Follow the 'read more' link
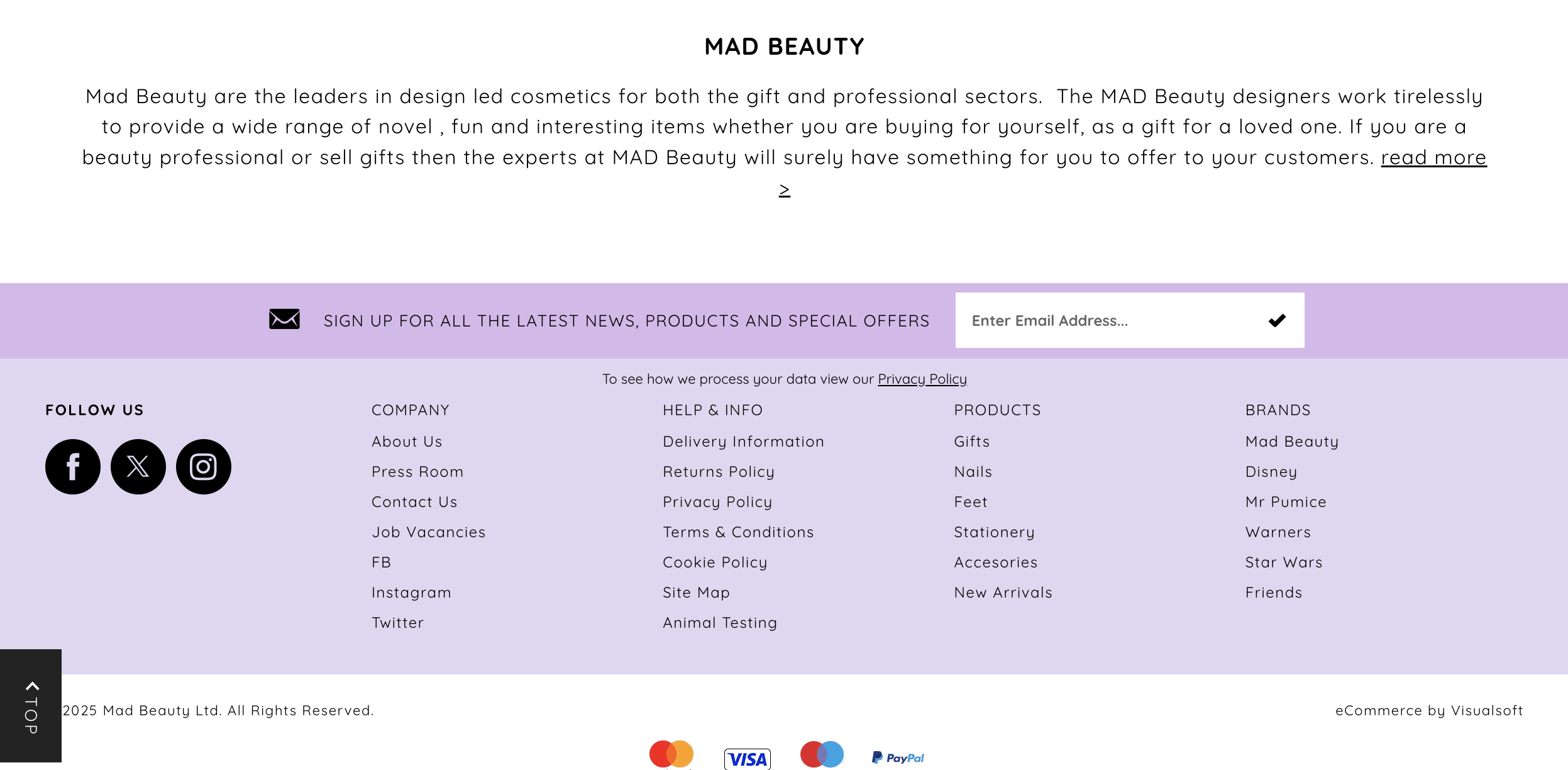 click(x=1433, y=157)
